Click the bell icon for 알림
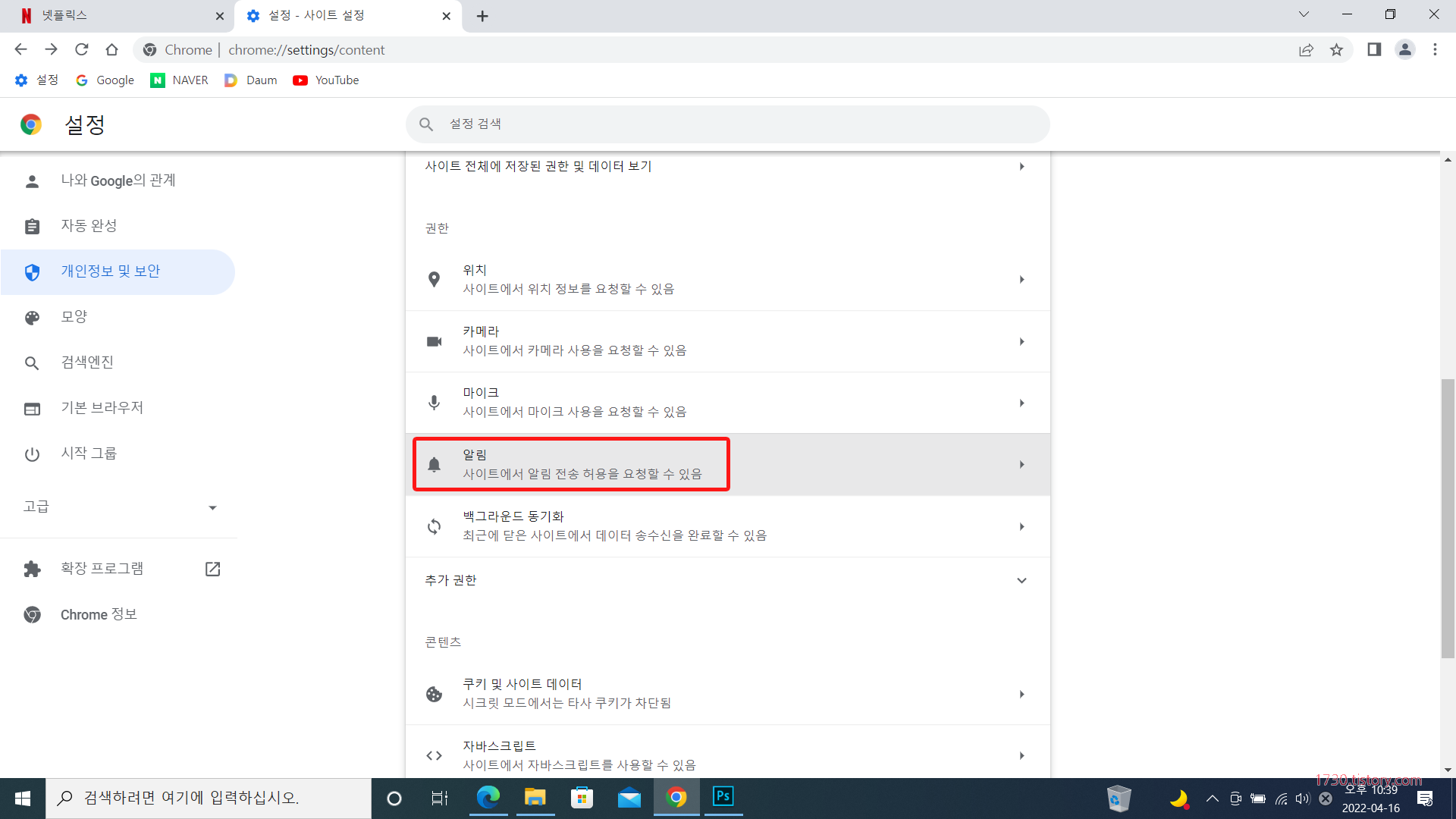This screenshot has width=1456, height=819. coord(434,465)
